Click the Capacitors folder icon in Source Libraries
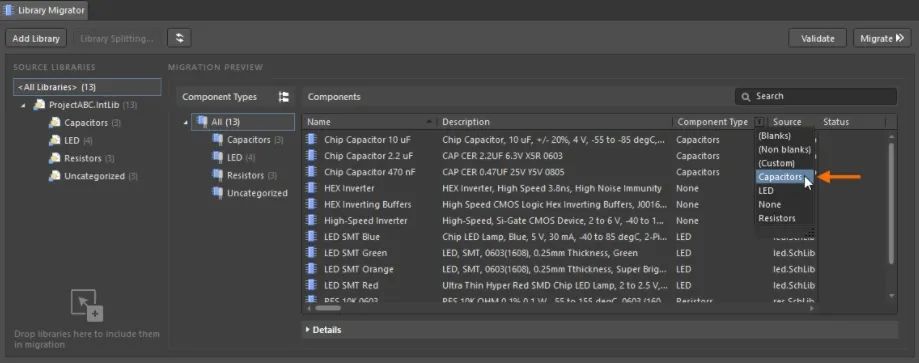 pyautogui.click(x=54, y=123)
